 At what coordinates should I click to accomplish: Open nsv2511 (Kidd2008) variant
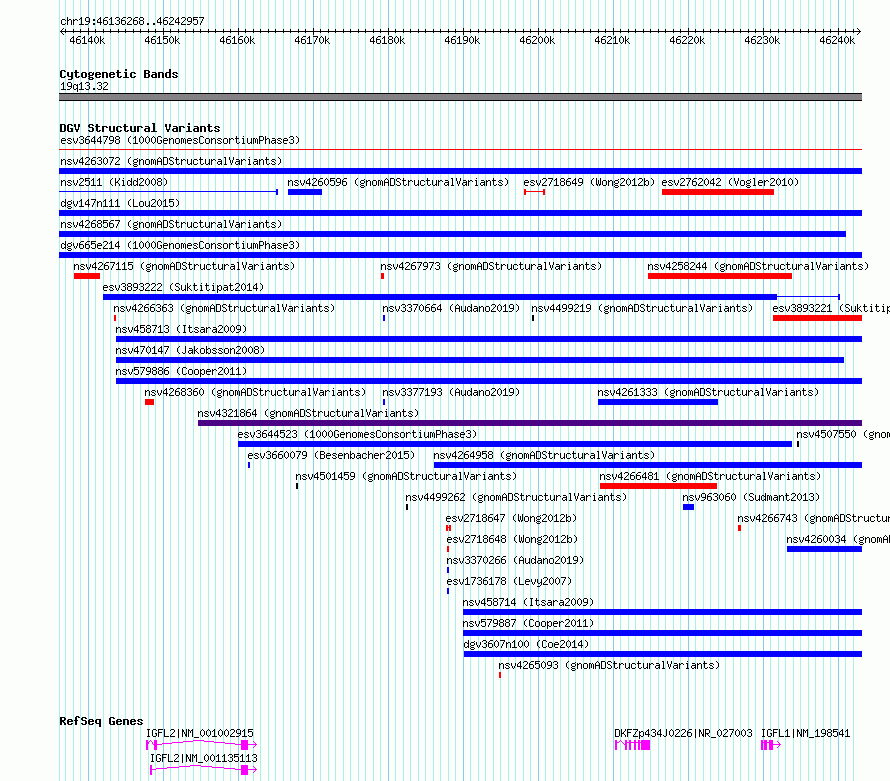[114, 182]
